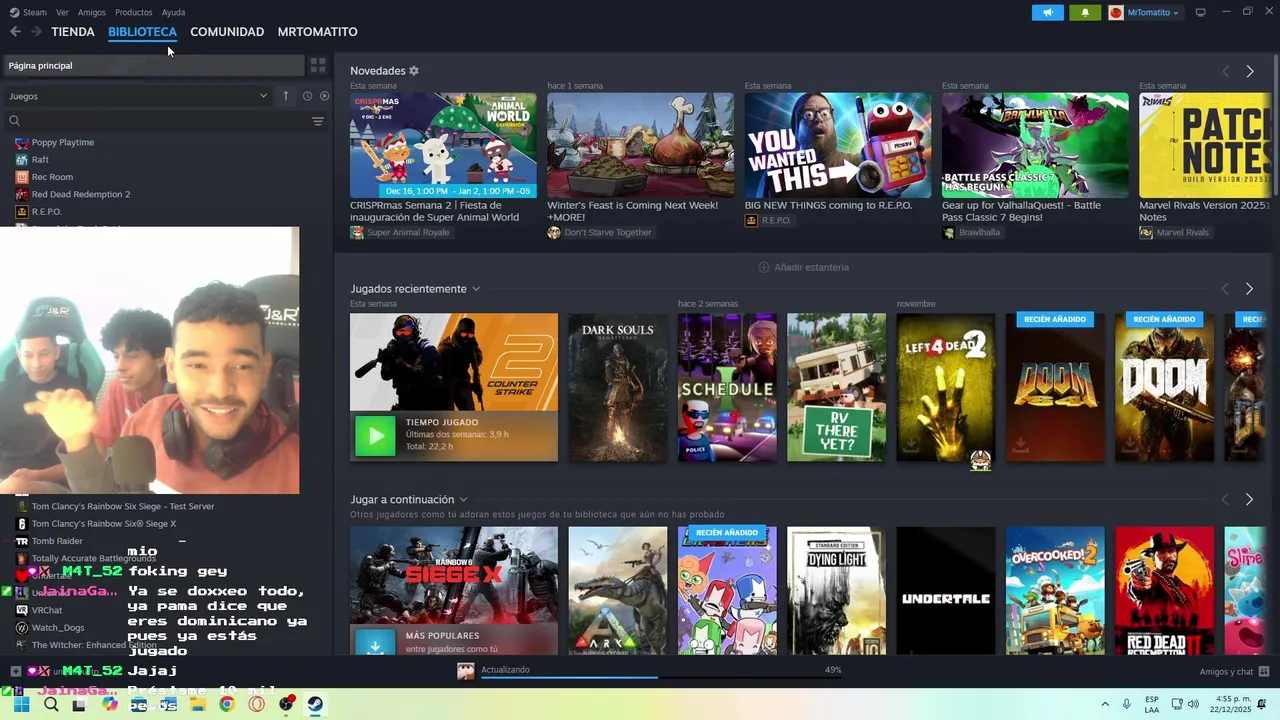This screenshot has height=720, width=1280.
Task: Open Windows Start button on the taskbar
Action: pyautogui.click(x=21, y=704)
